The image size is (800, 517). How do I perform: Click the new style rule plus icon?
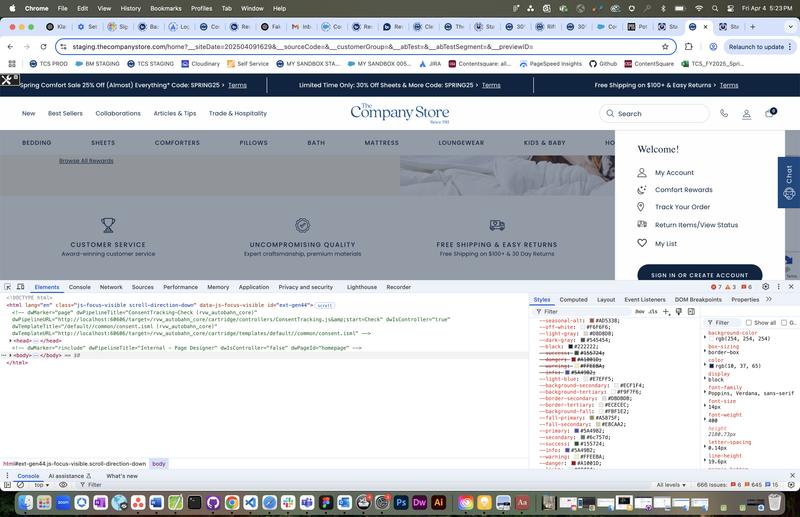(666, 311)
